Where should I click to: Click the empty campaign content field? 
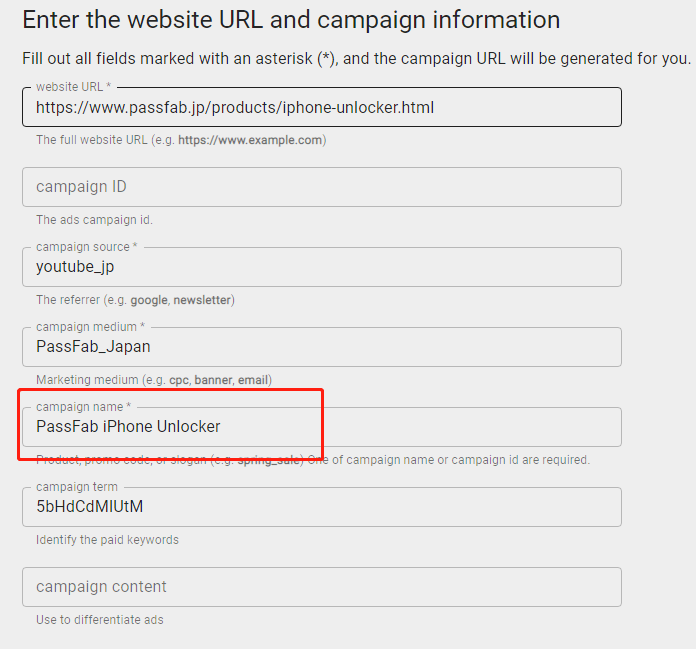[320, 587]
